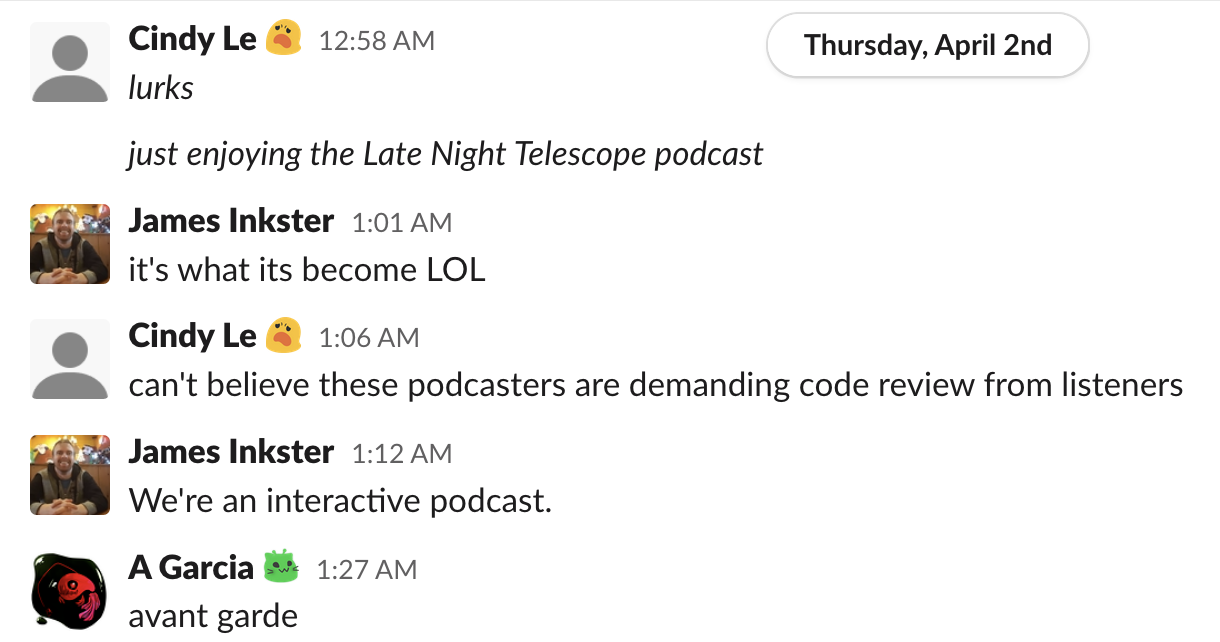Click the 1:27 AM timestamp
This screenshot has height=642, width=1220.
click(367, 569)
